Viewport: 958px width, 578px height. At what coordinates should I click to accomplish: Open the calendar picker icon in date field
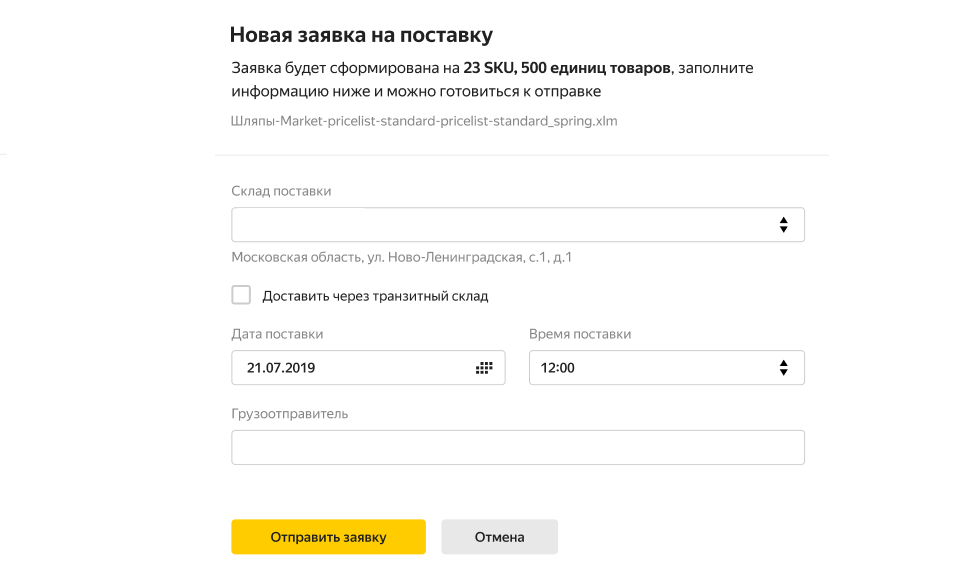pyautogui.click(x=484, y=368)
